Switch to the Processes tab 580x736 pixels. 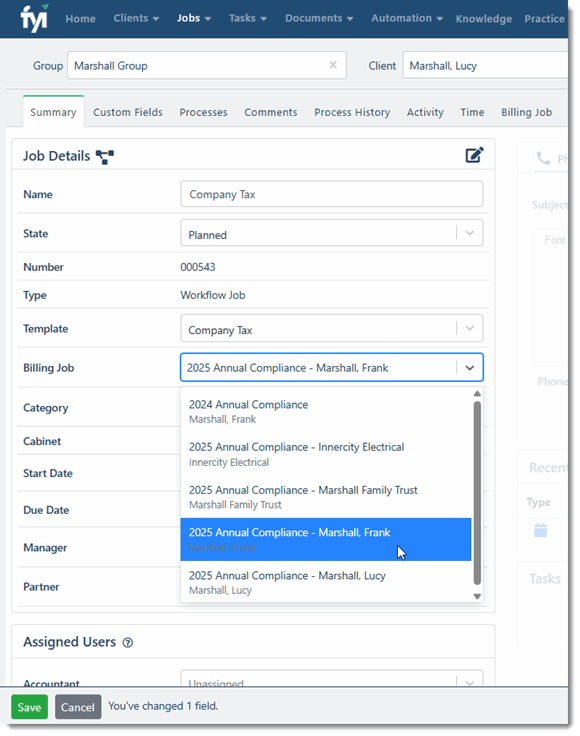(203, 112)
